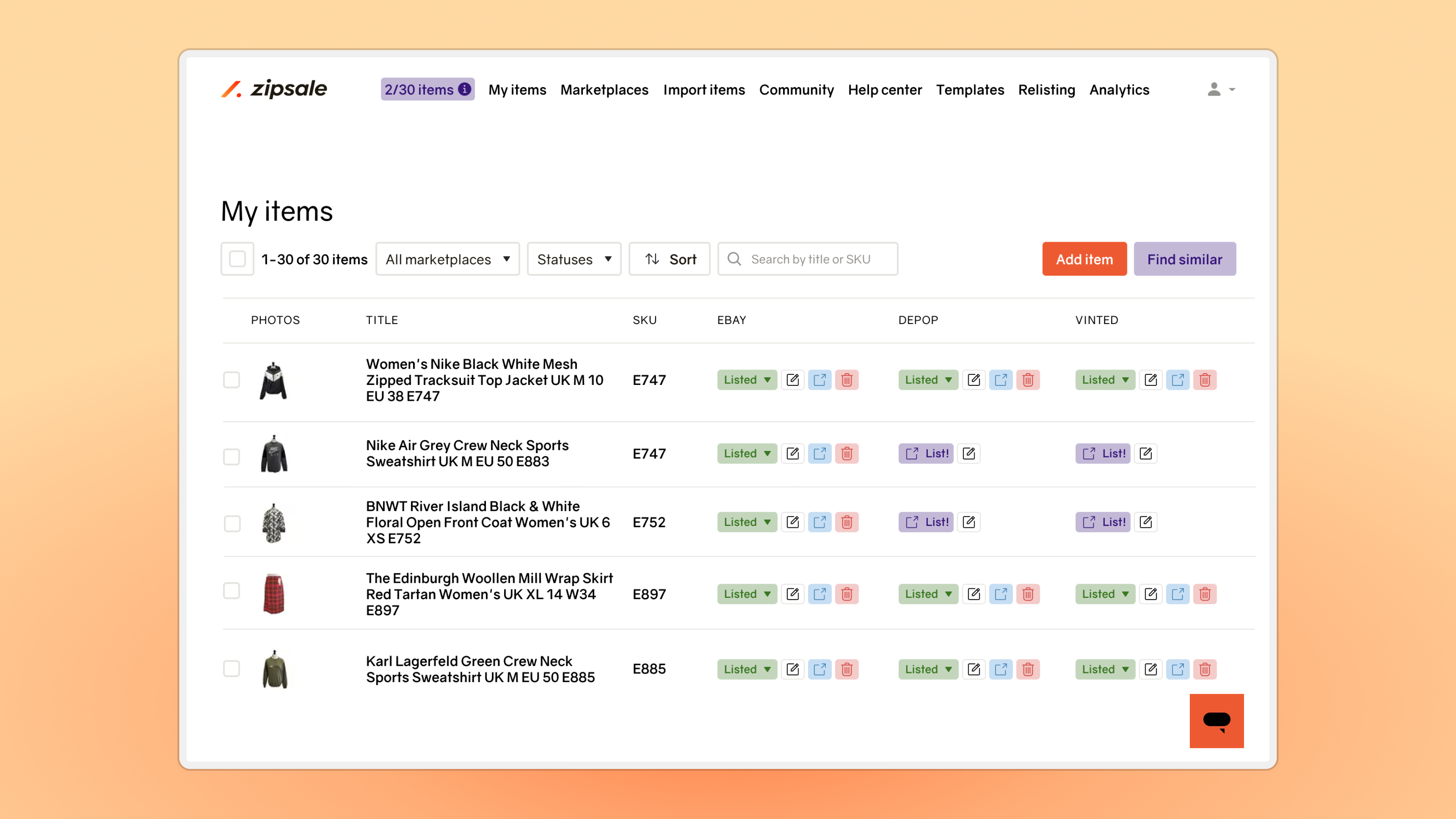
Task: Edit Depop draft for River Island Coat
Action: (x=969, y=522)
